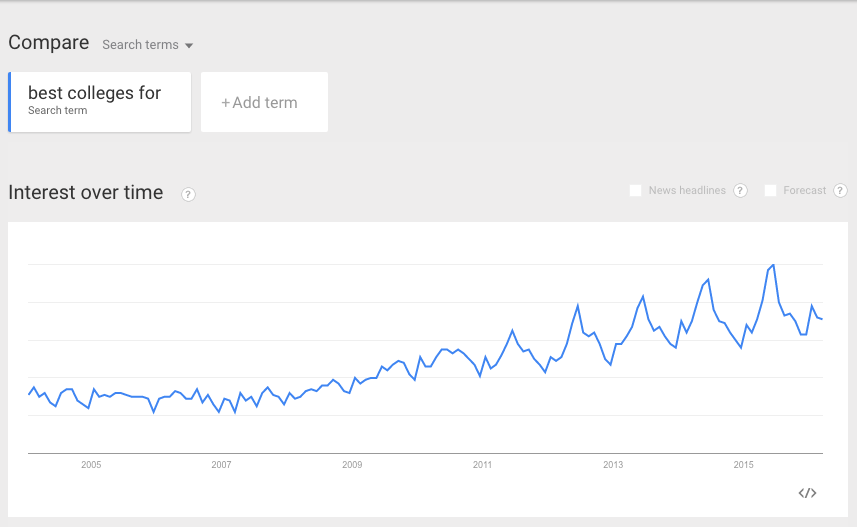Click the 2013 axis label under the chart
The height and width of the screenshot is (527, 857).
click(613, 465)
